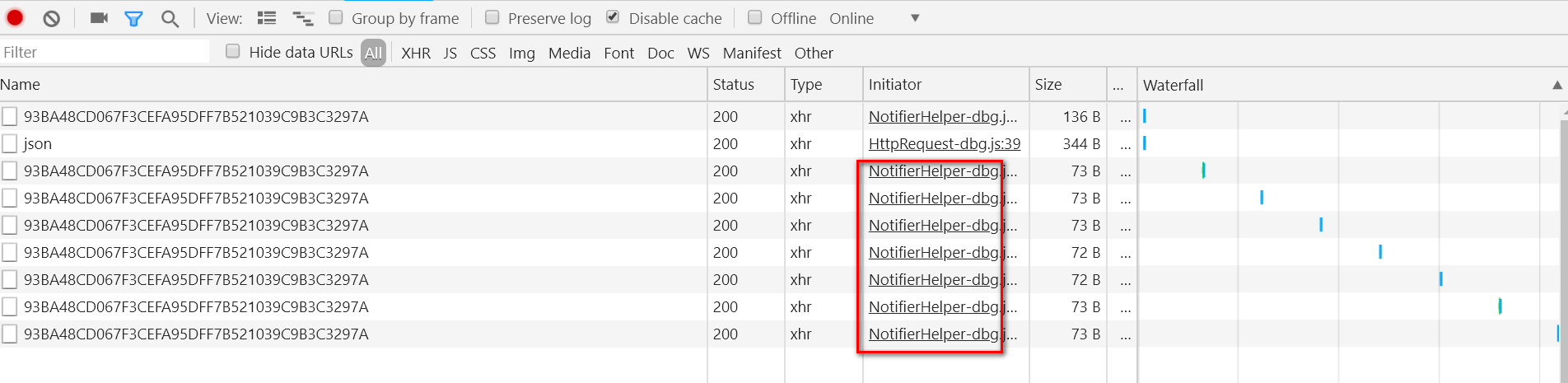This screenshot has height=383, width=1568.
Task: Open first NotifierHelper-dbg.js initiator link
Action: click(943, 116)
